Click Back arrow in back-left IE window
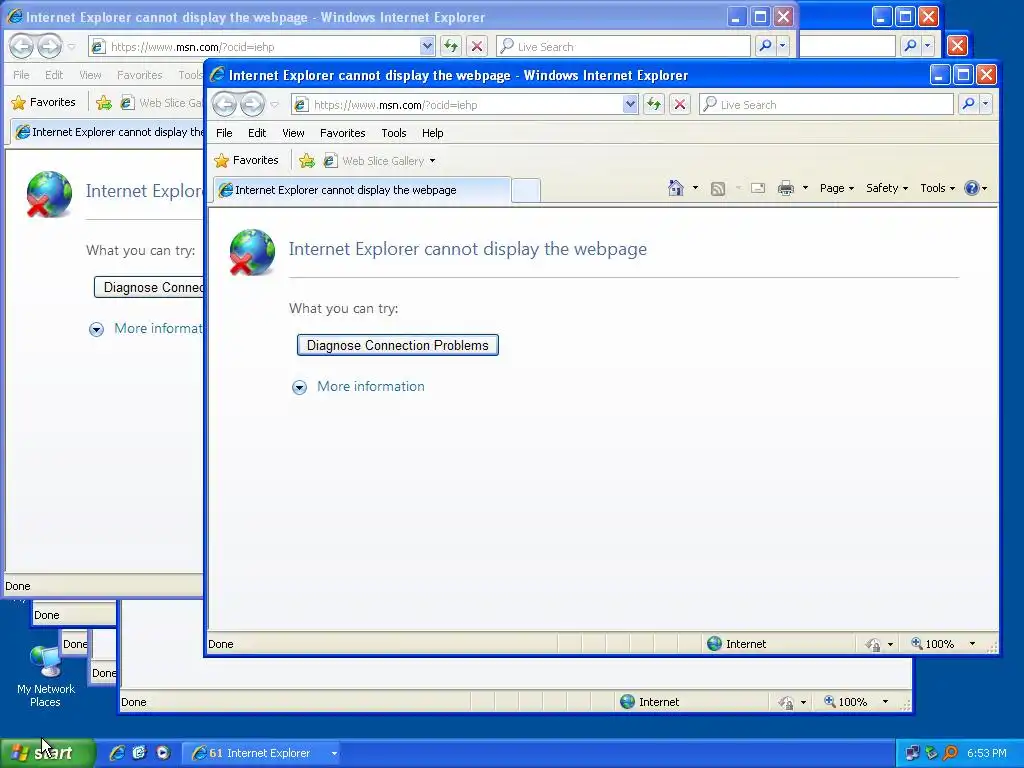The height and width of the screenshot is (768, 1024). [x=22, y=46]
